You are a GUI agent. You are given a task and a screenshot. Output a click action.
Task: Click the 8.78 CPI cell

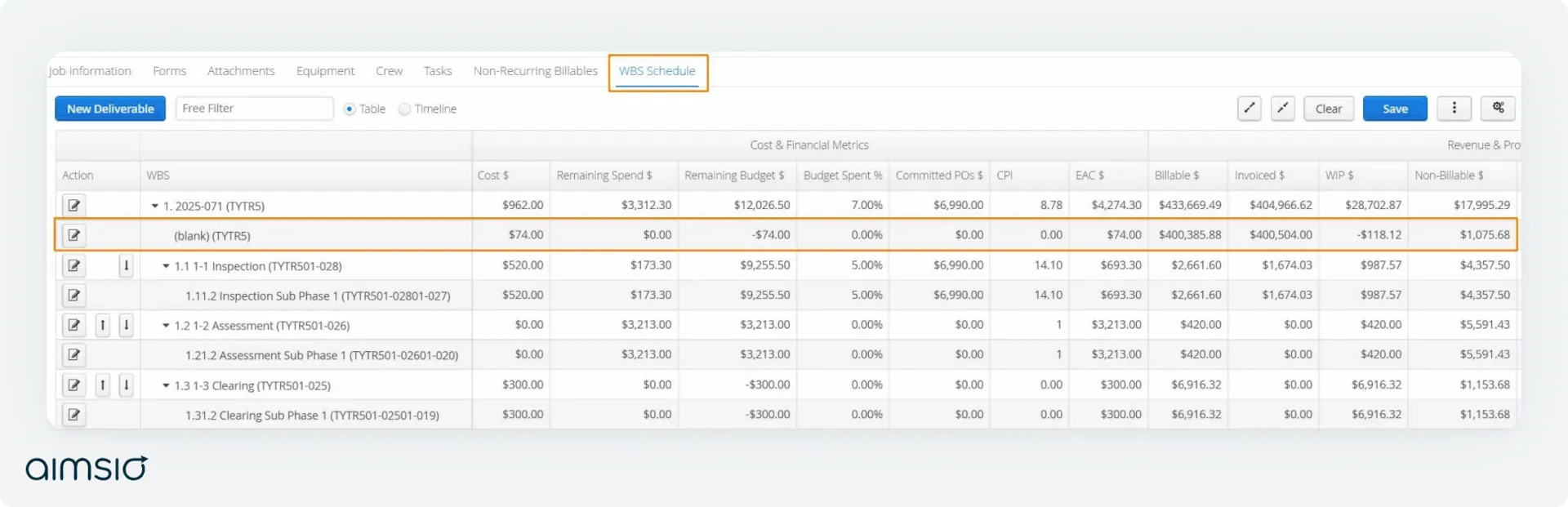point(1030,205)
